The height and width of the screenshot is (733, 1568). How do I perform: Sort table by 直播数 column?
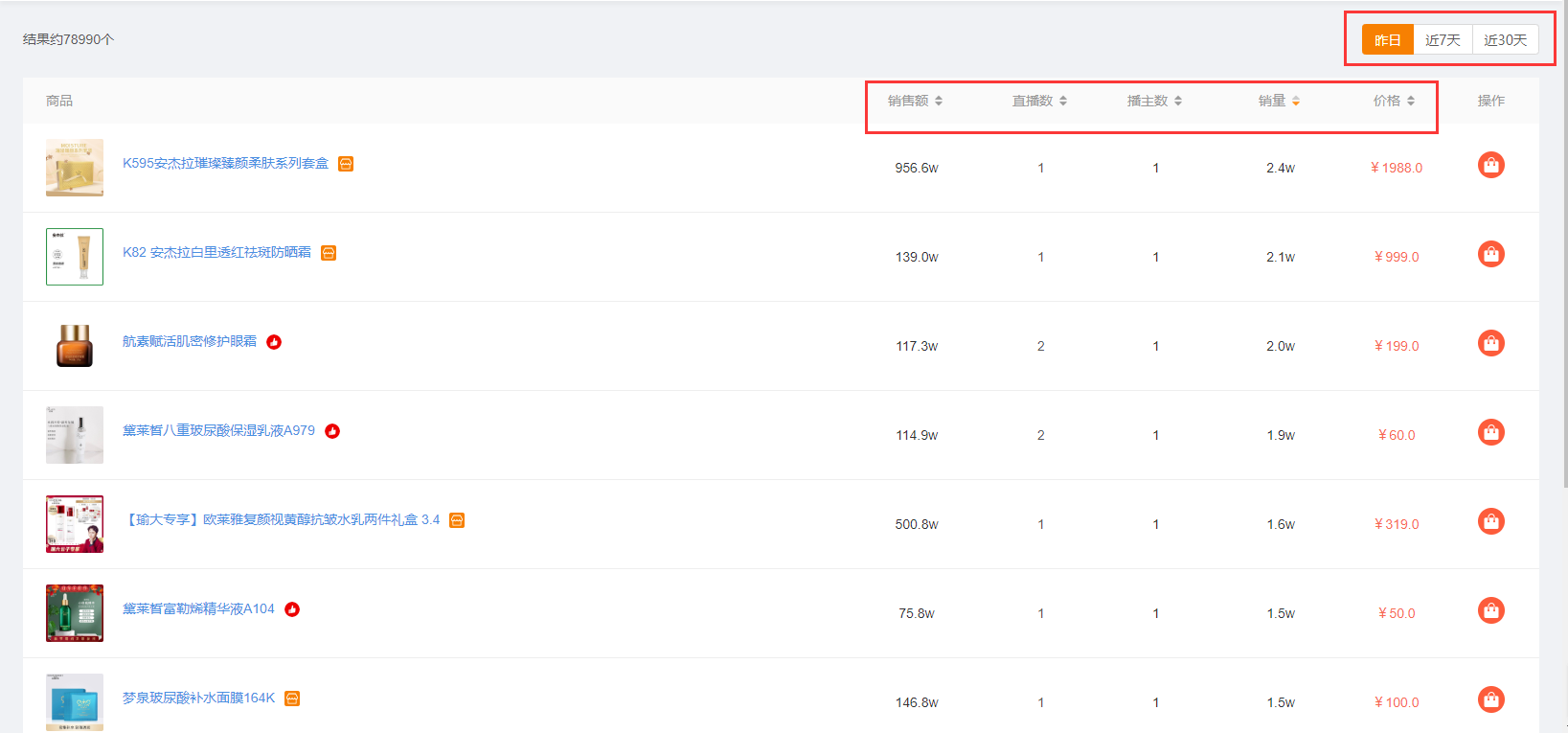coord(1039,101)
